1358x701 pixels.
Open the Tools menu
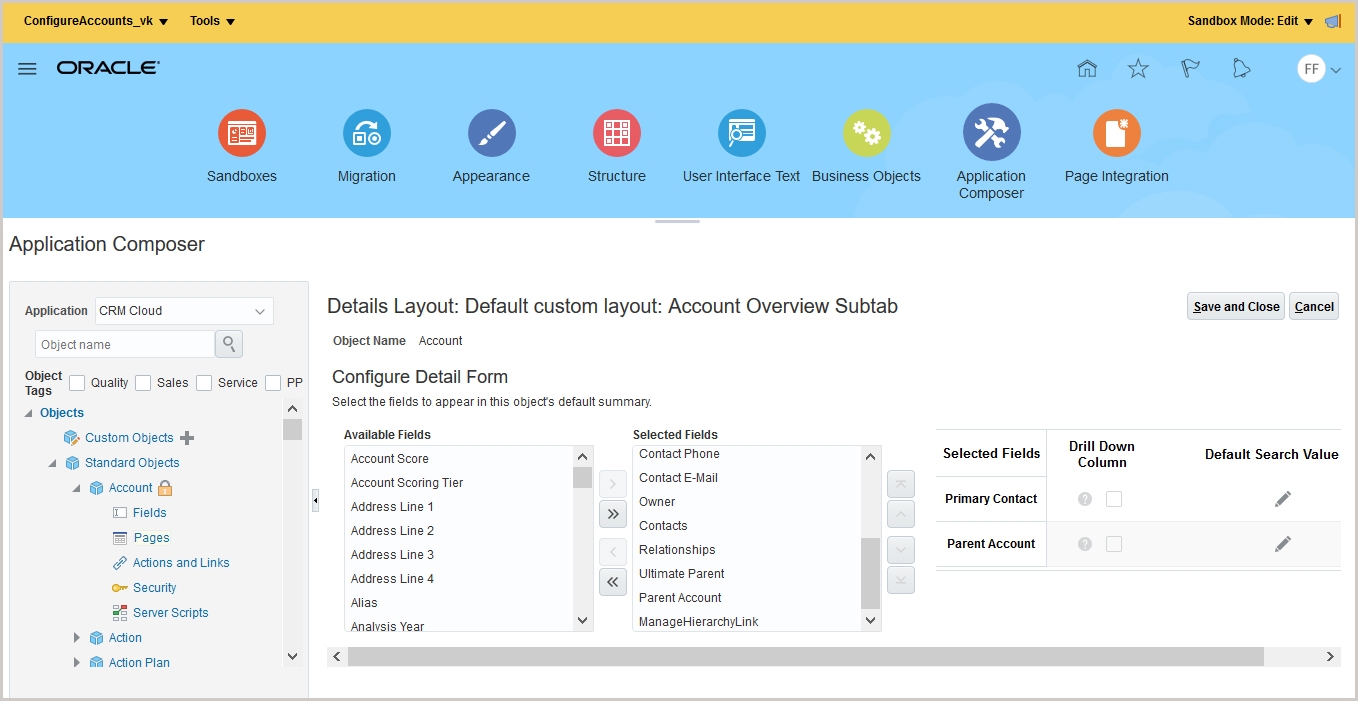211,20
